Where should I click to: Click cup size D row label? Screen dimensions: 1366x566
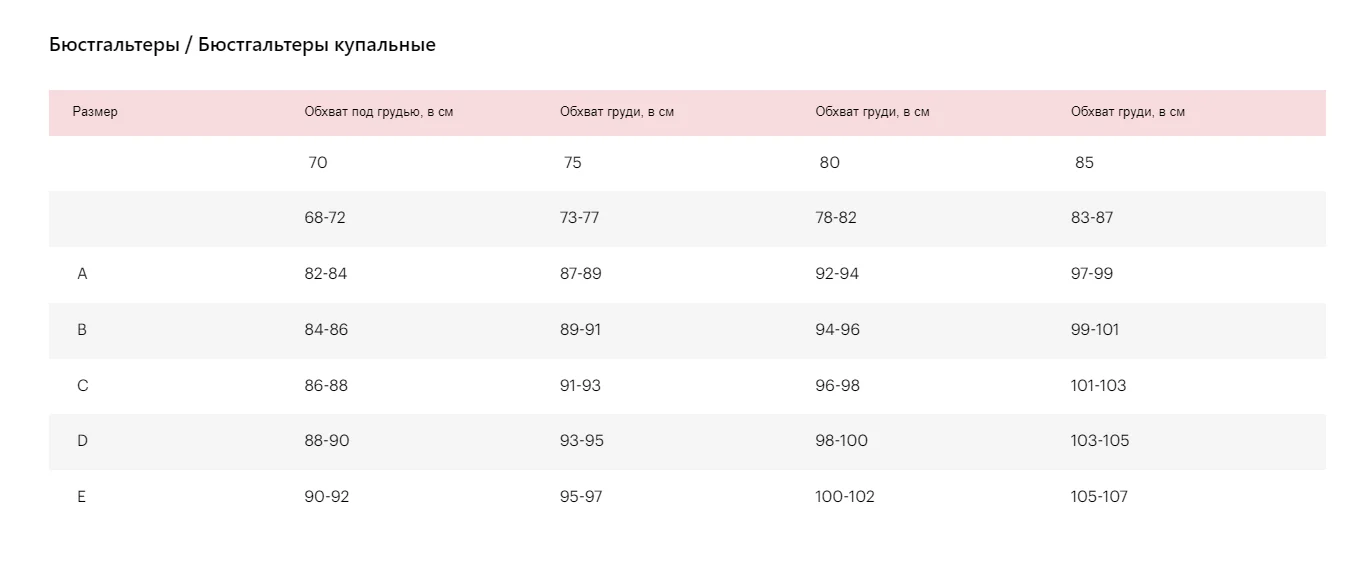[82, 441]
